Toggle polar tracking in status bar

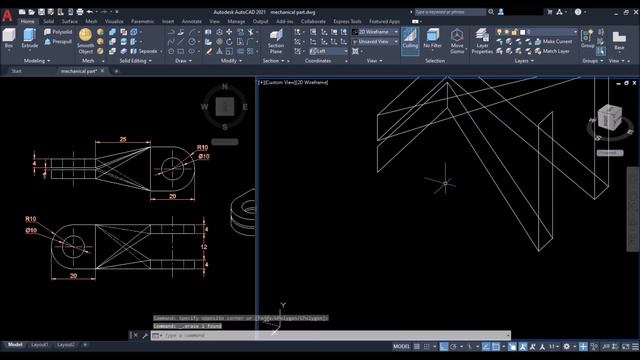pos(453,347)
